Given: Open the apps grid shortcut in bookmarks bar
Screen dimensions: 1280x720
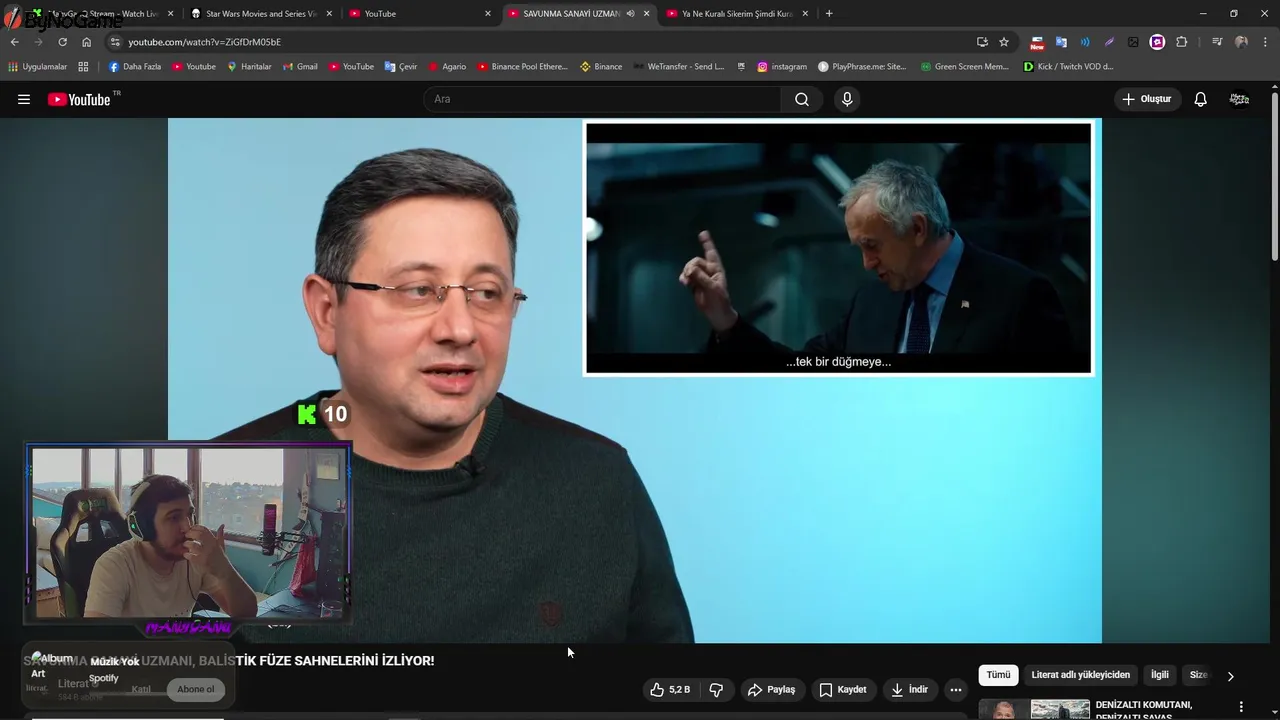Looking at the screenshot, I should (x=83, y=67).
